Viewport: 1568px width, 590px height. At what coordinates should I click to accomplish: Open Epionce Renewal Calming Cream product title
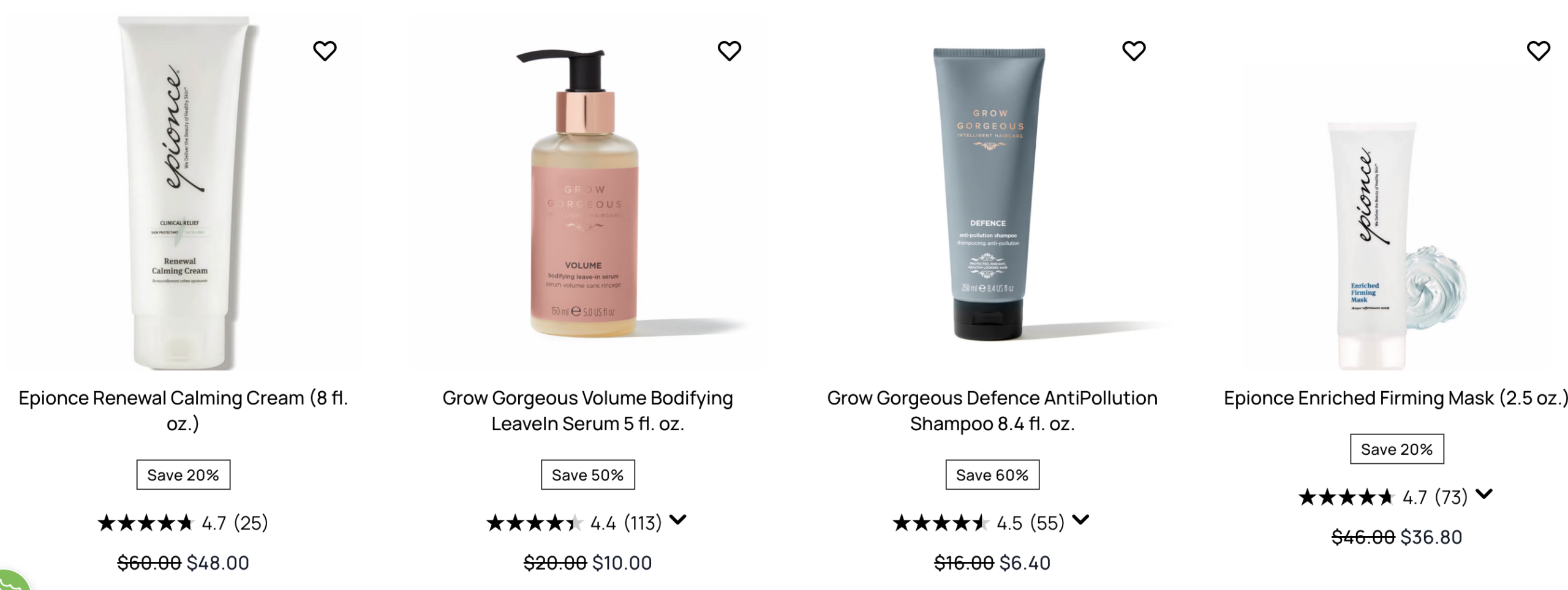[x=183, y=411]
